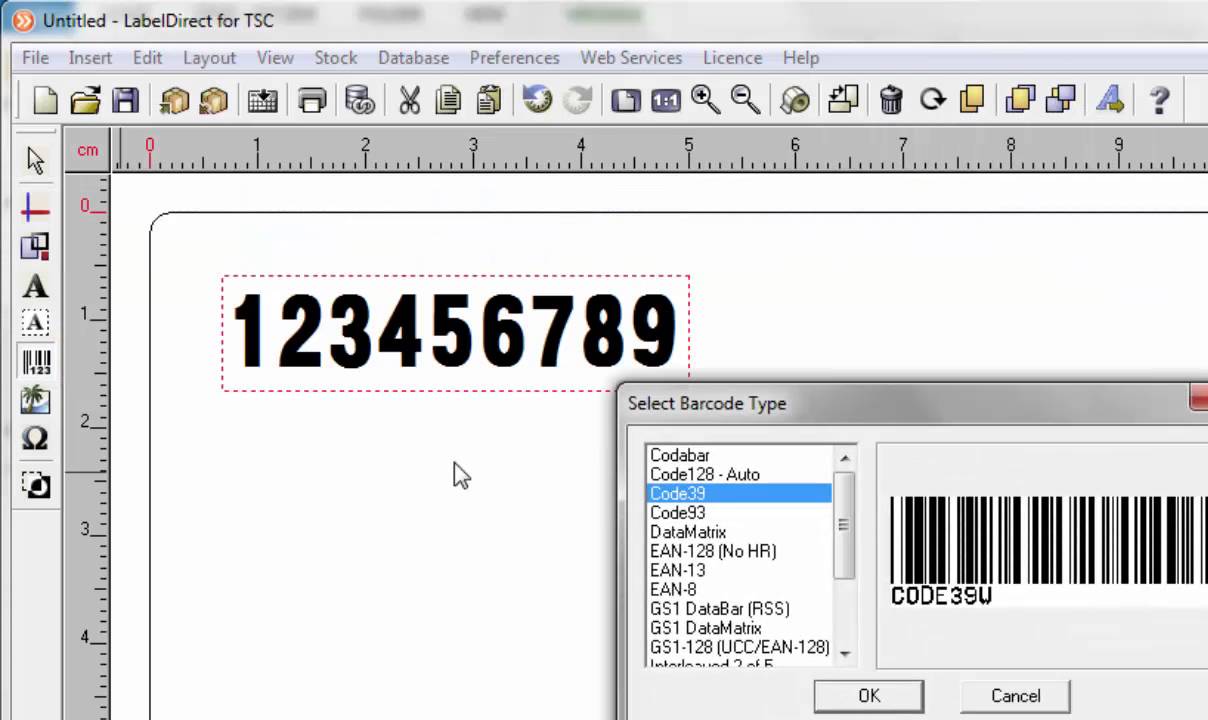
Task: Redo the greyed-out action
Action: [x=577, y=100]
